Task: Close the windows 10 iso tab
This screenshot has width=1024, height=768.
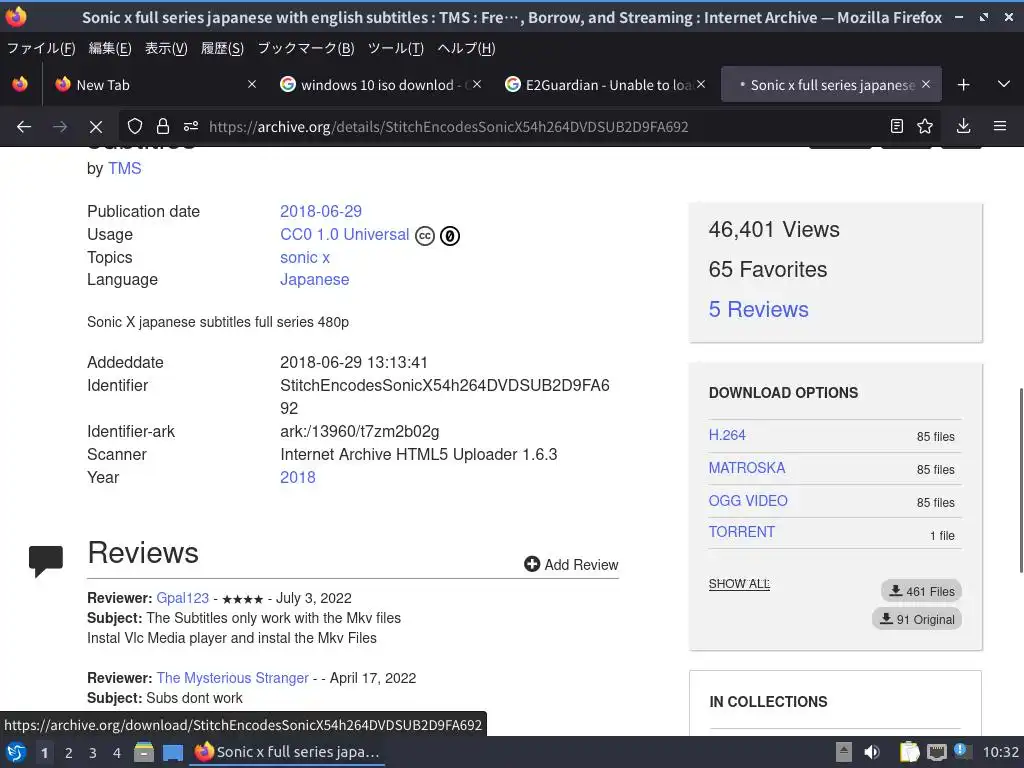Action: (477, 84)
